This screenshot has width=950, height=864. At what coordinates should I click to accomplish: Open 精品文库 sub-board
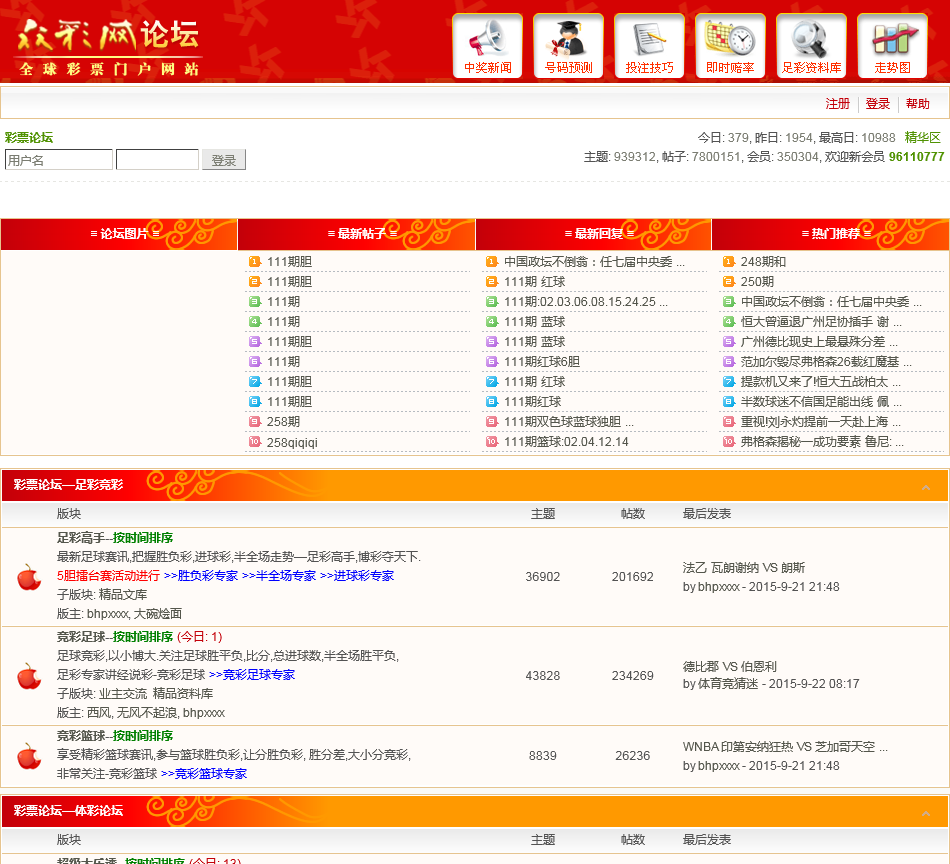[123, 595]
